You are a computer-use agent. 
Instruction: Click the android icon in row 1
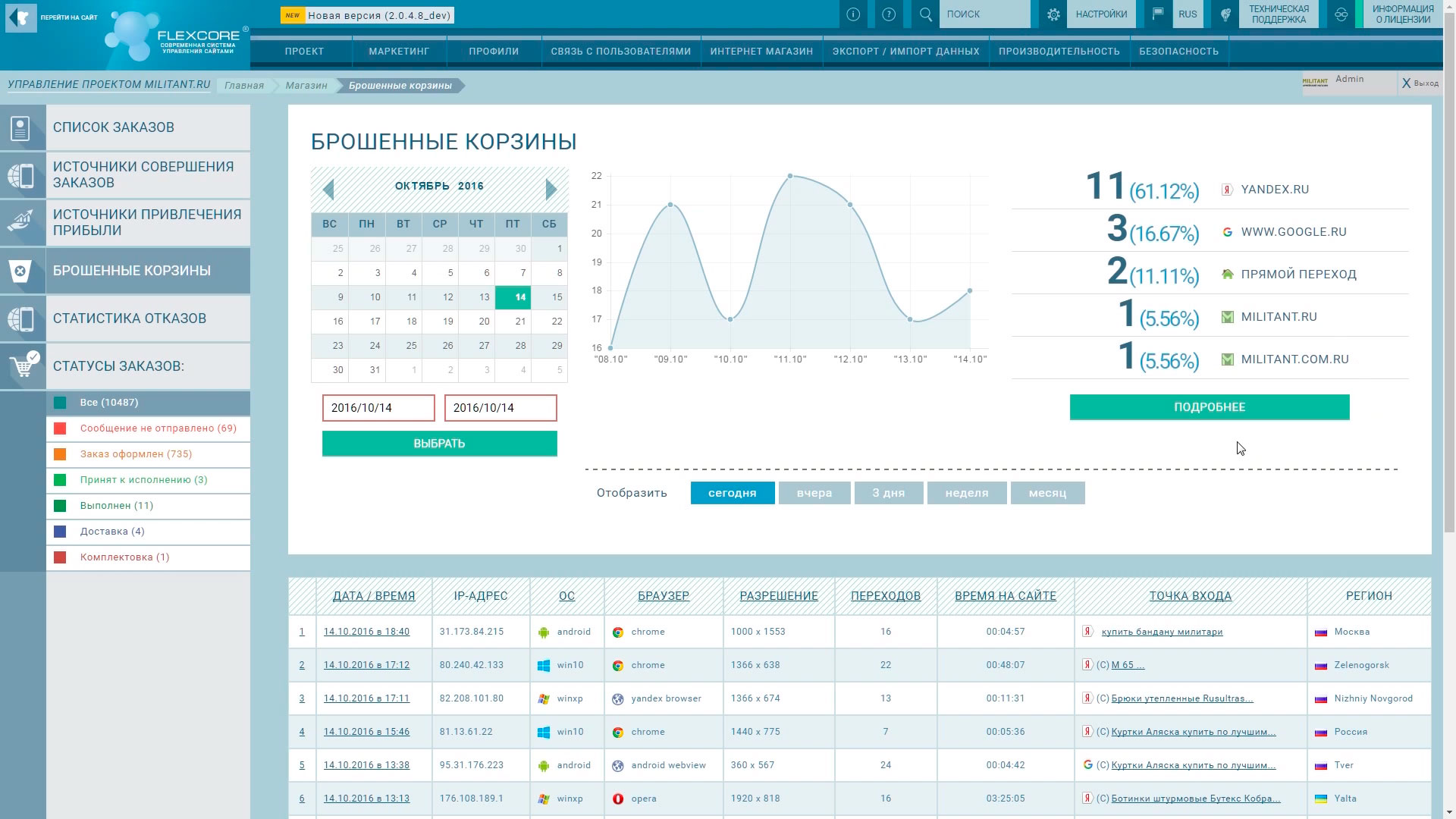[543, 632]
